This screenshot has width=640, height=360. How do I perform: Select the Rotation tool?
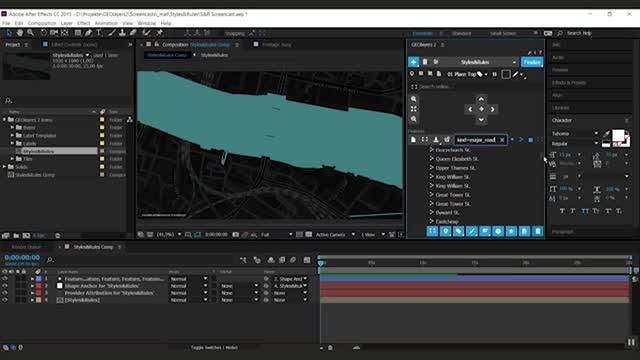[x=43, y=33]
